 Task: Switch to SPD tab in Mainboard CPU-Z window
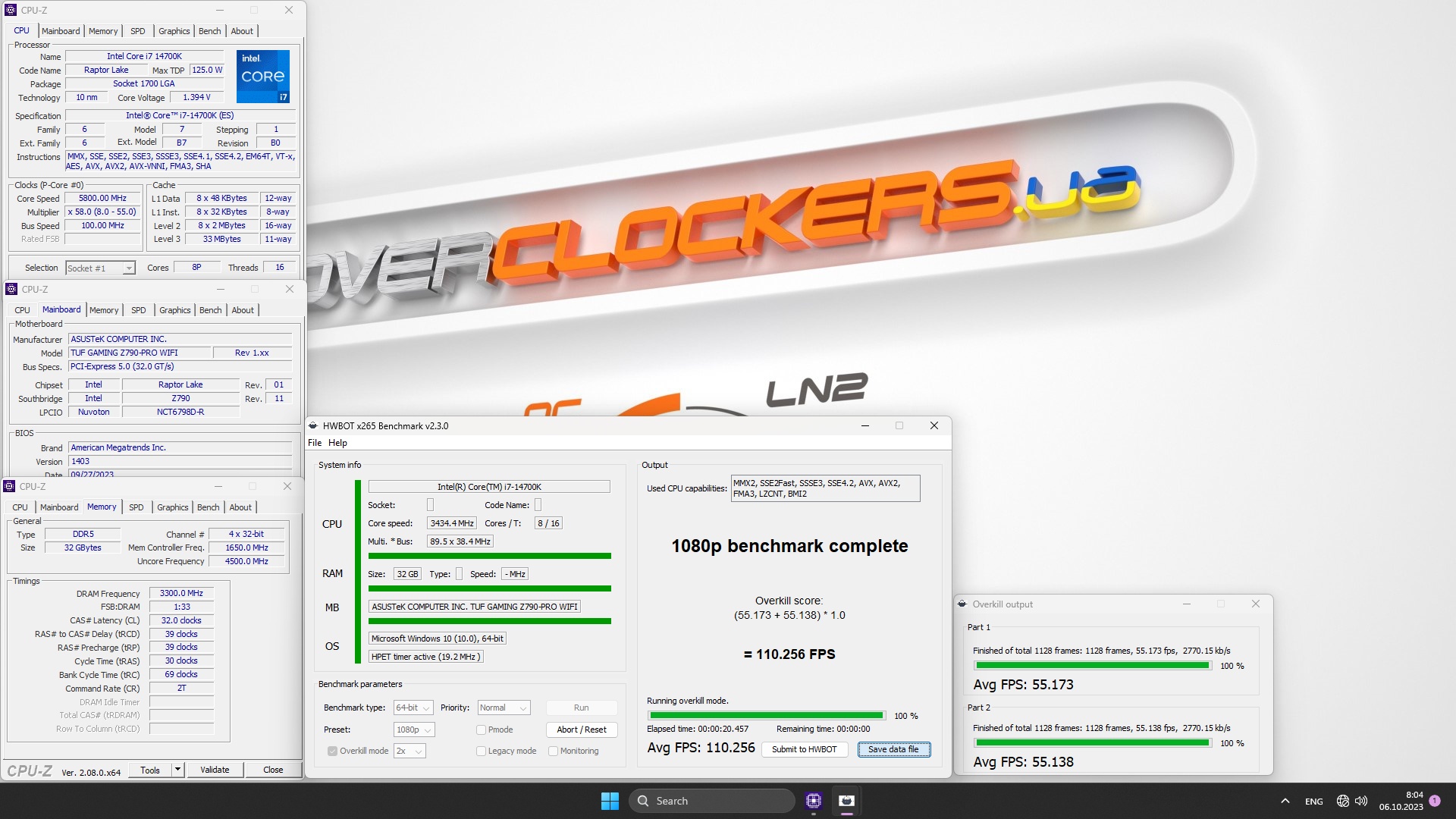click(x=138, y=310)
